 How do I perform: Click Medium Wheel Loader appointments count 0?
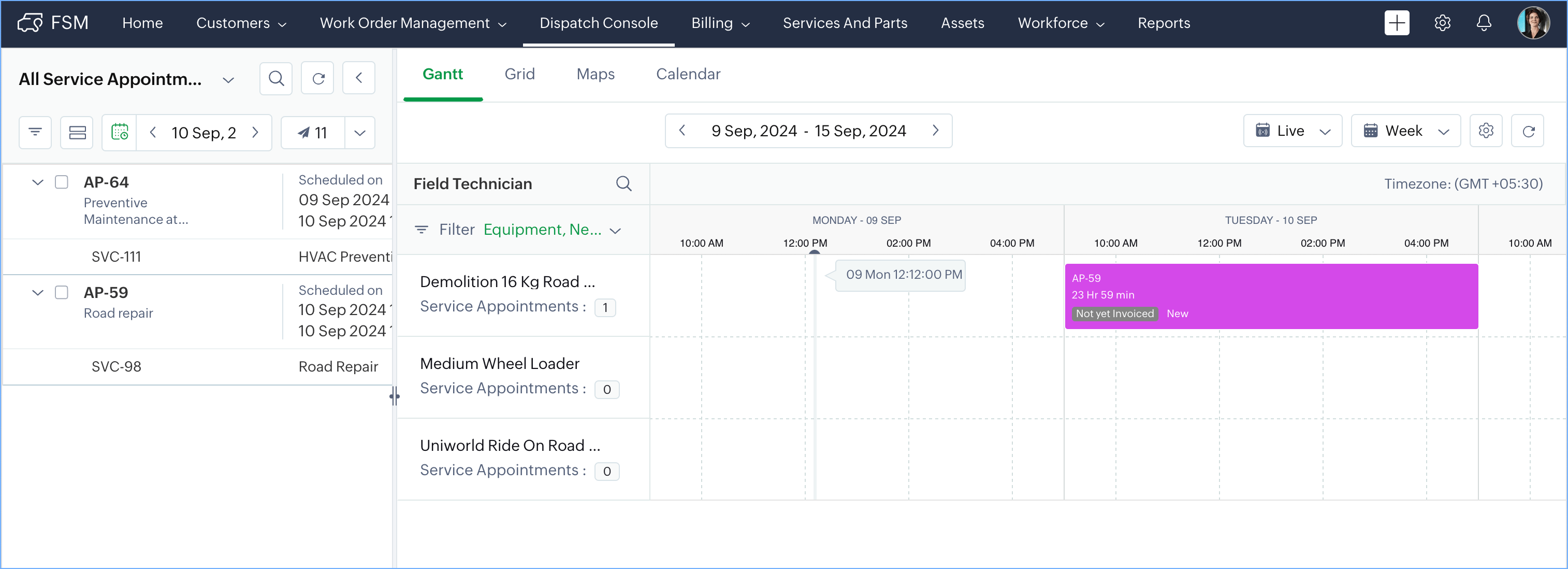607,389
